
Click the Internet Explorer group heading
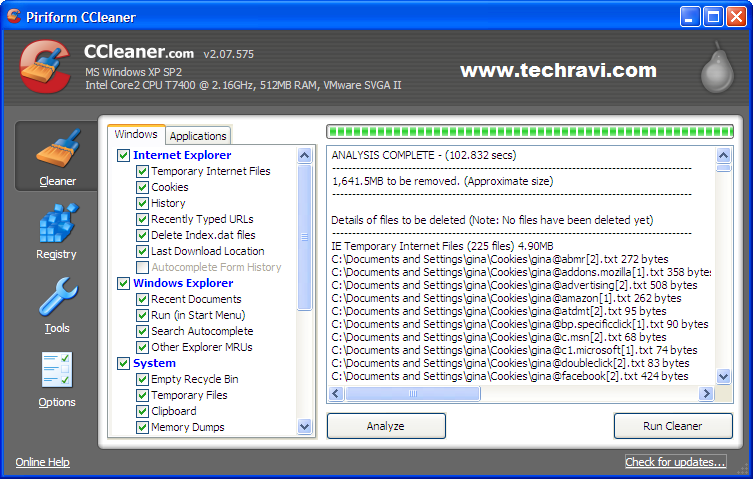pyautogui.click(x=182, y=155)
